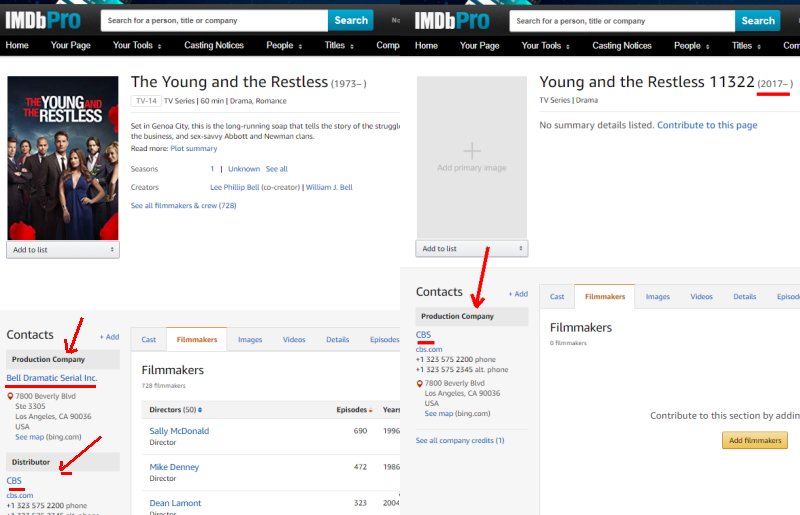Sort by Episodes column arrow
800x515 pixels.
[370, 410]
